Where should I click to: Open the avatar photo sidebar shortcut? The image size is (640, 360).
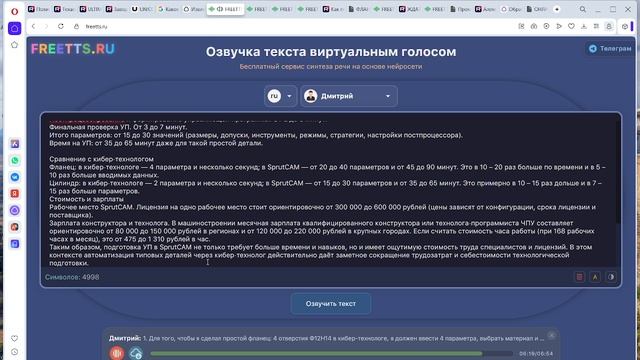click(x=15, y=227)
